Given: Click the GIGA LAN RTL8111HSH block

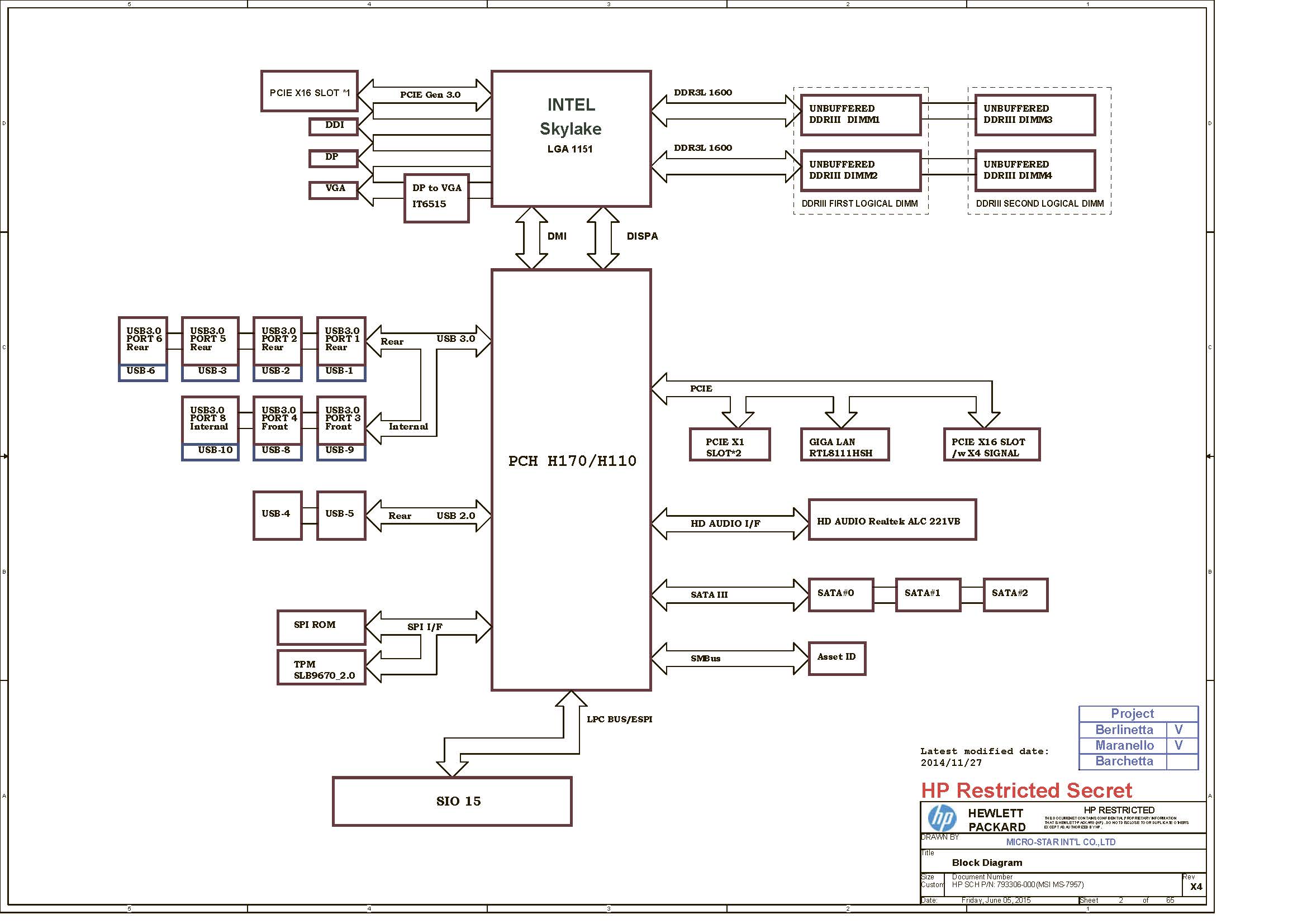Looking at the screenshot, I should (845, 444).
